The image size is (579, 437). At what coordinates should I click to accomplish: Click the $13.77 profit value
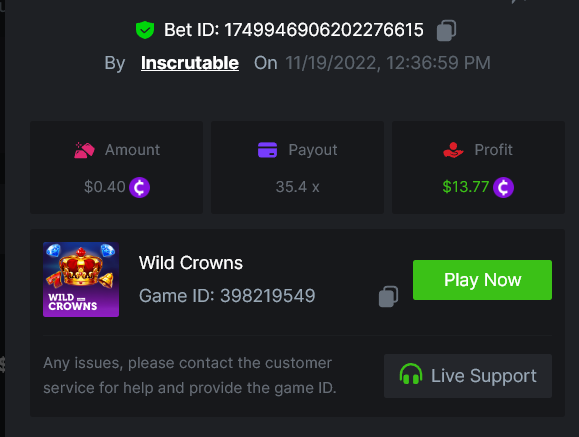click(x=466, y=187)
